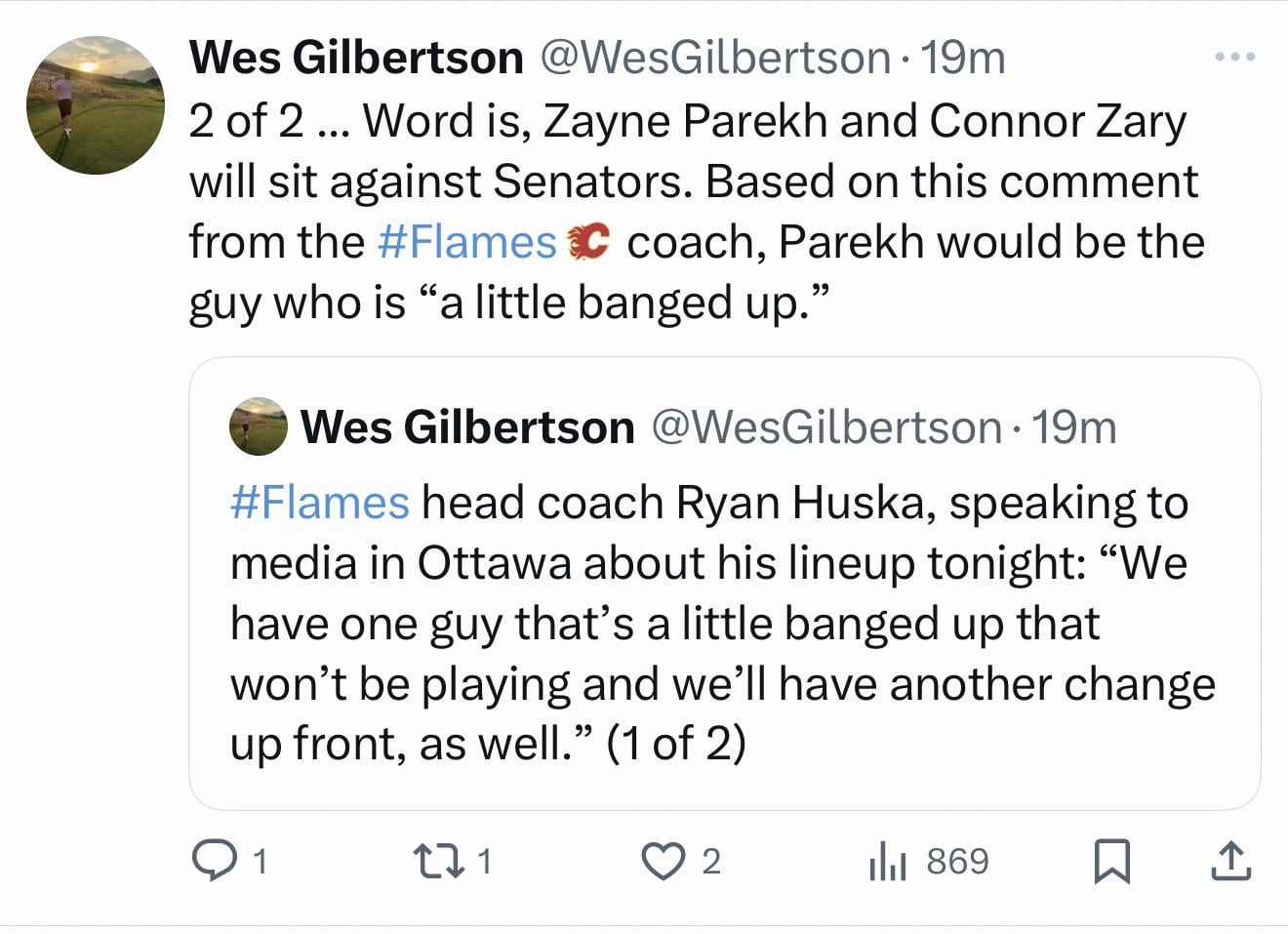The width and height of the screenshot is (1288, 934).
Task: Open Wes Gilbertson's large profile avatar
Action: click(96, 105)
